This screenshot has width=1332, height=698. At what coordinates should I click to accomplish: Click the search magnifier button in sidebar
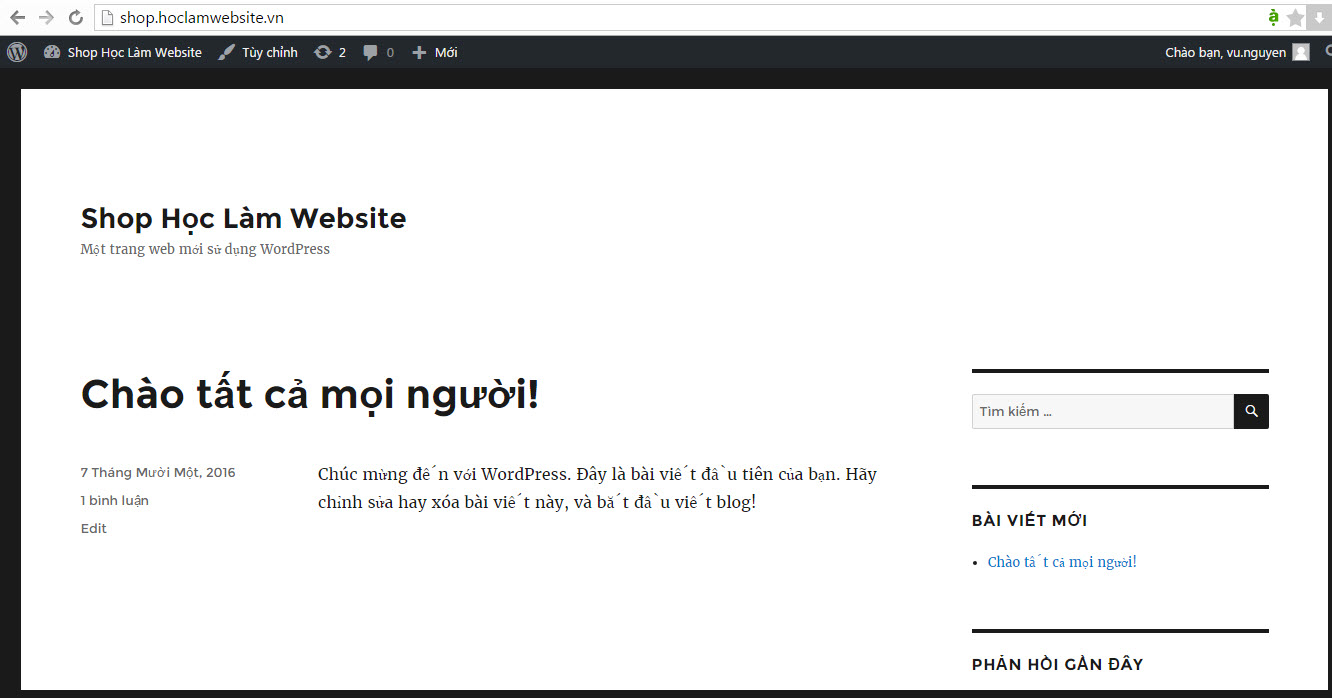(1250, 411)
